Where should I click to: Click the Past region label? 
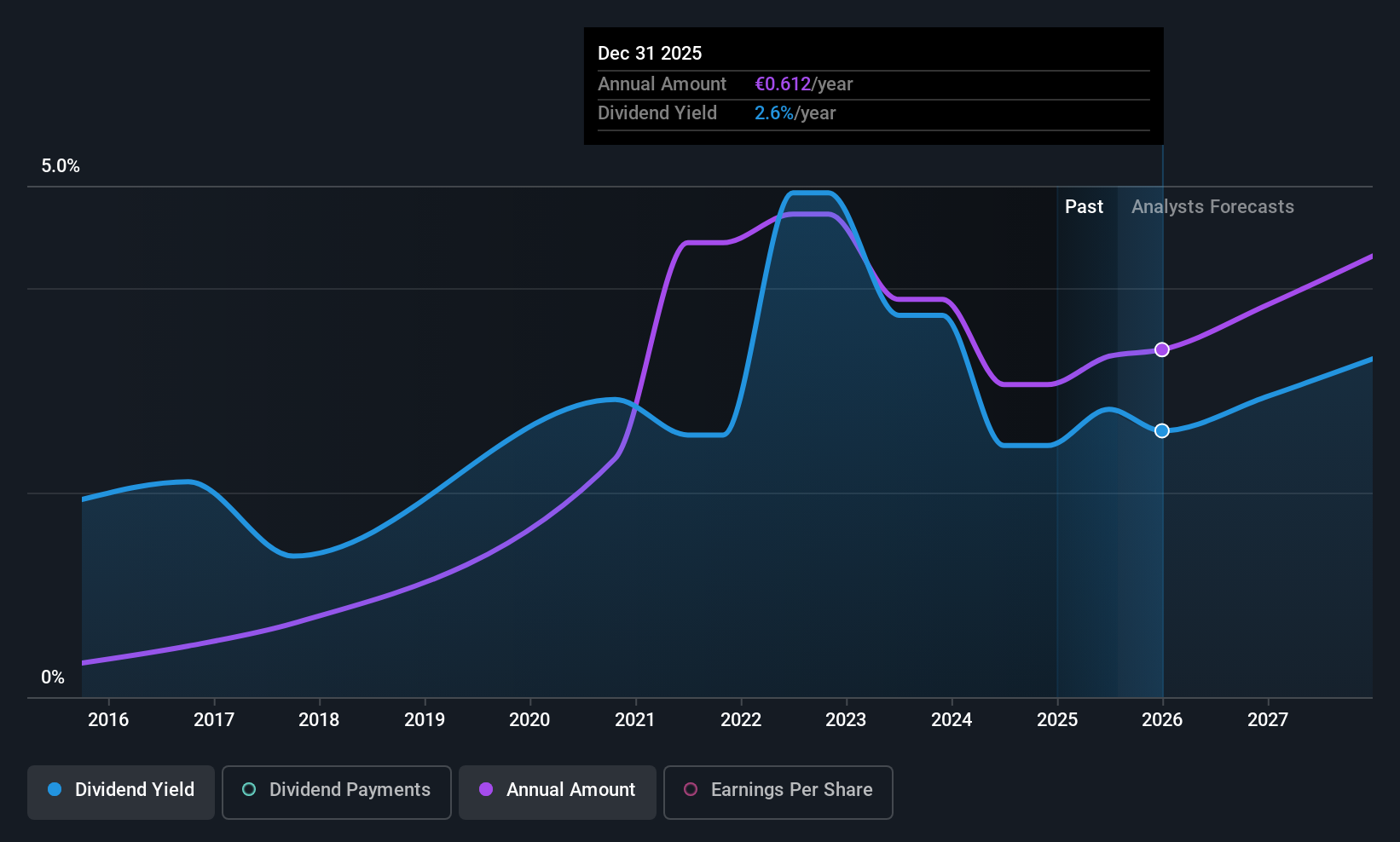tap(1084, 206)
